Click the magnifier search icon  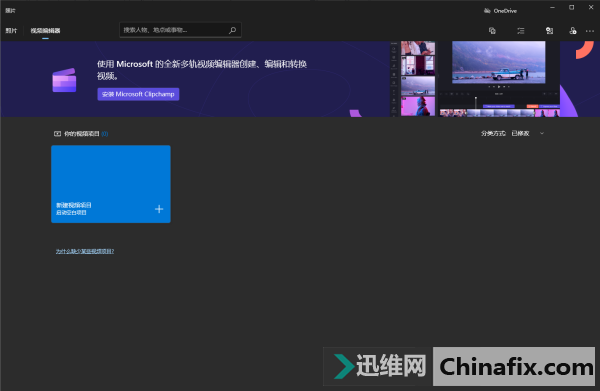(232, 30)
